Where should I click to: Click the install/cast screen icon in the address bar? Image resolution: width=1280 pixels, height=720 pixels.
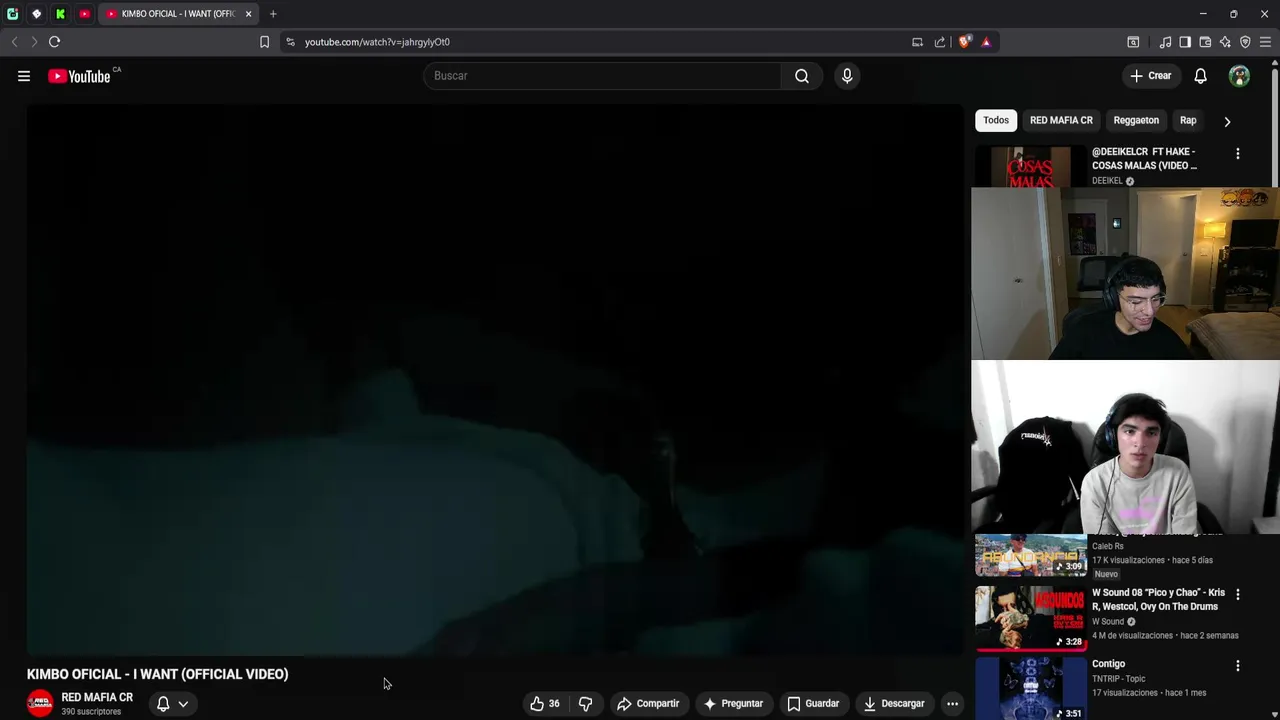[x=917, y=42]
